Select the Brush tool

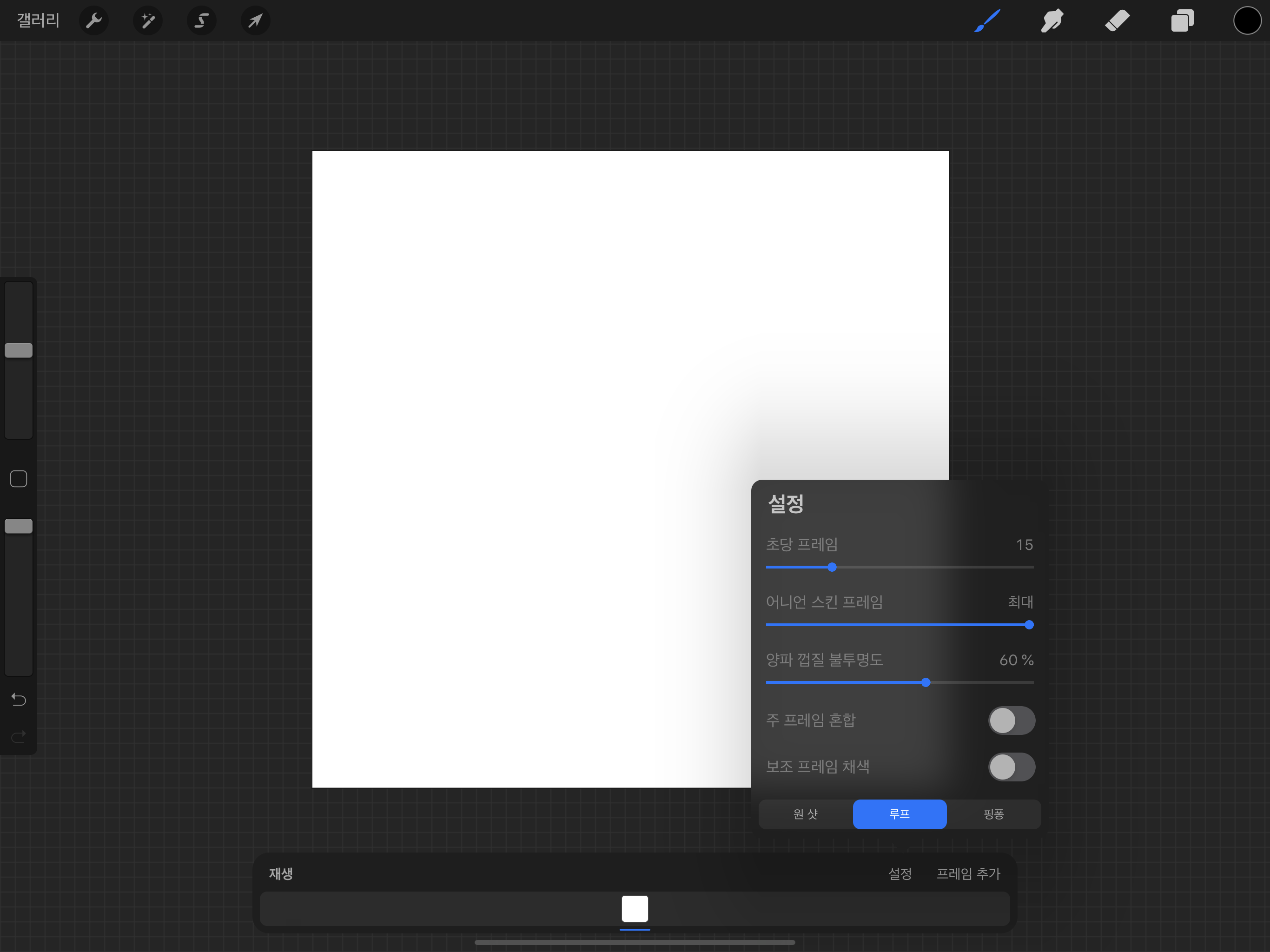pos(987,21)
